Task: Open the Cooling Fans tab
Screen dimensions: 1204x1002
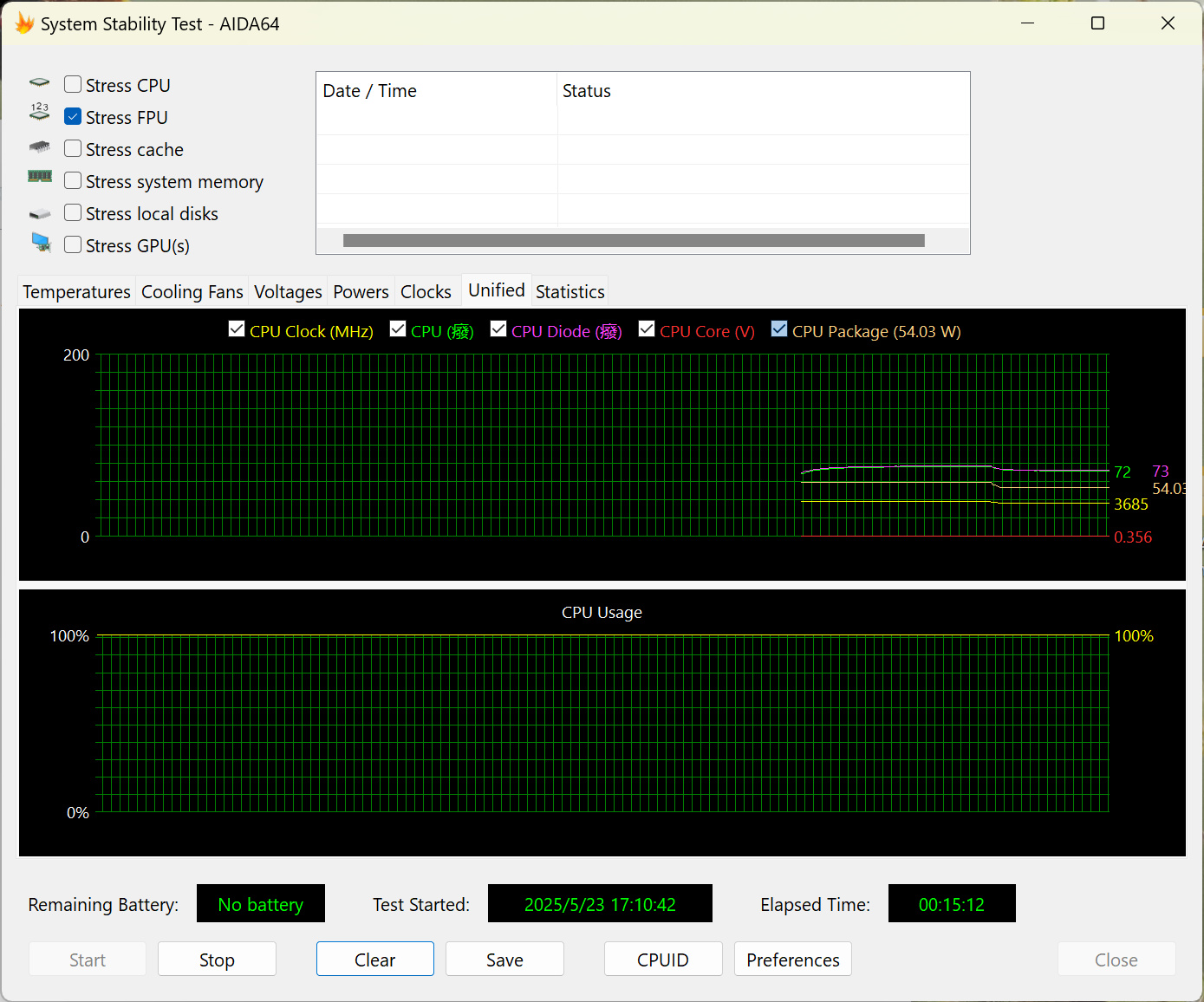Action: coord(192,292)
